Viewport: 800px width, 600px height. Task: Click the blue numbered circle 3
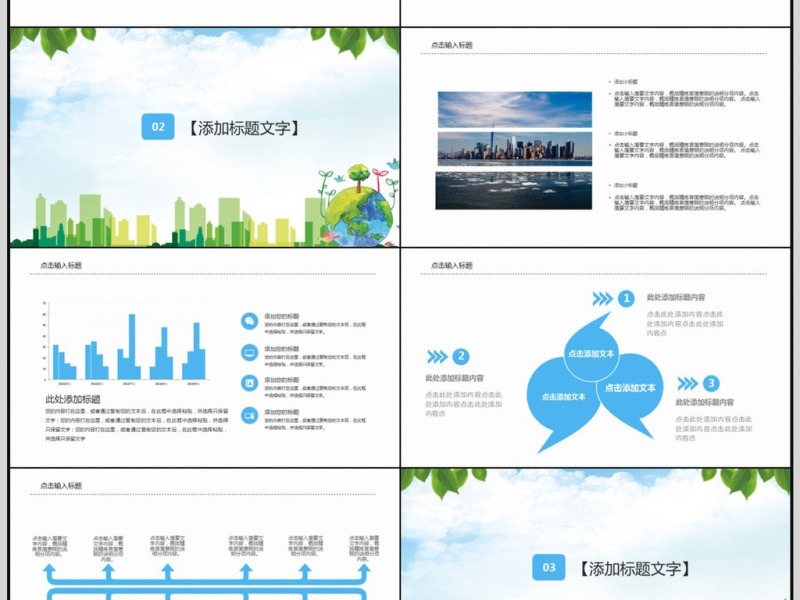[x=710, y=383]
